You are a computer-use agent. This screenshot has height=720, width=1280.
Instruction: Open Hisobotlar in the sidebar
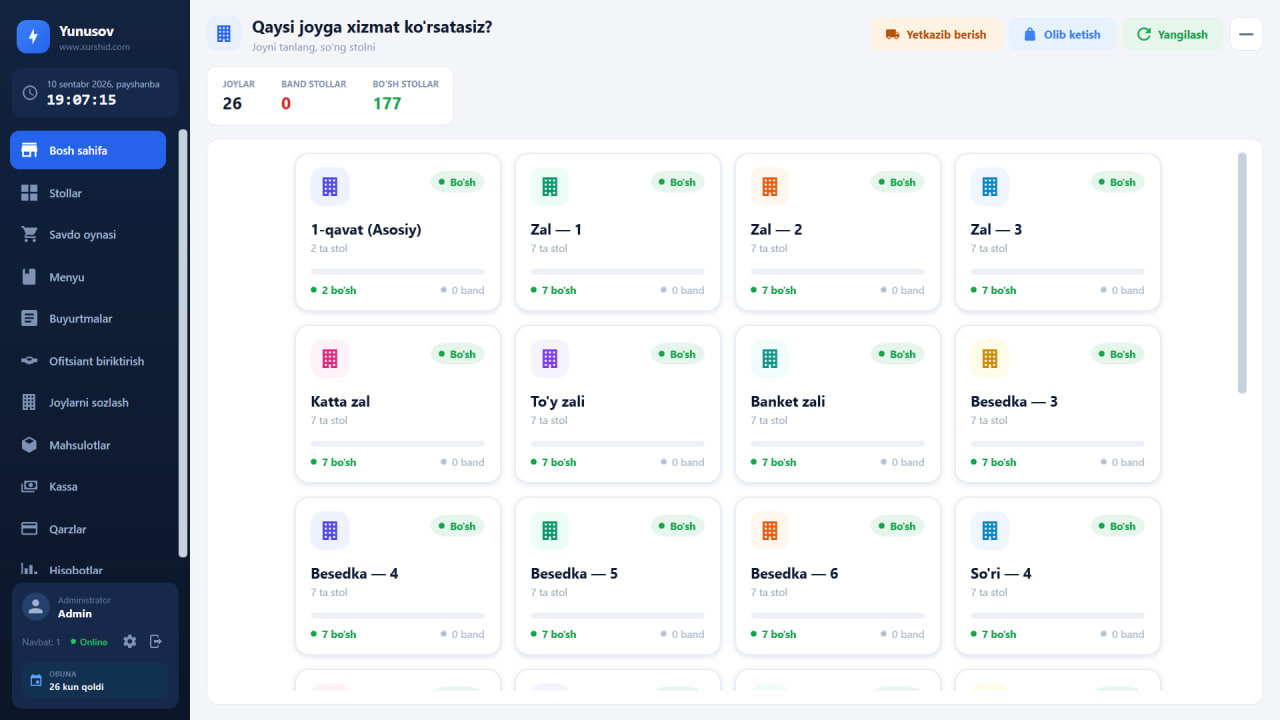88,570
